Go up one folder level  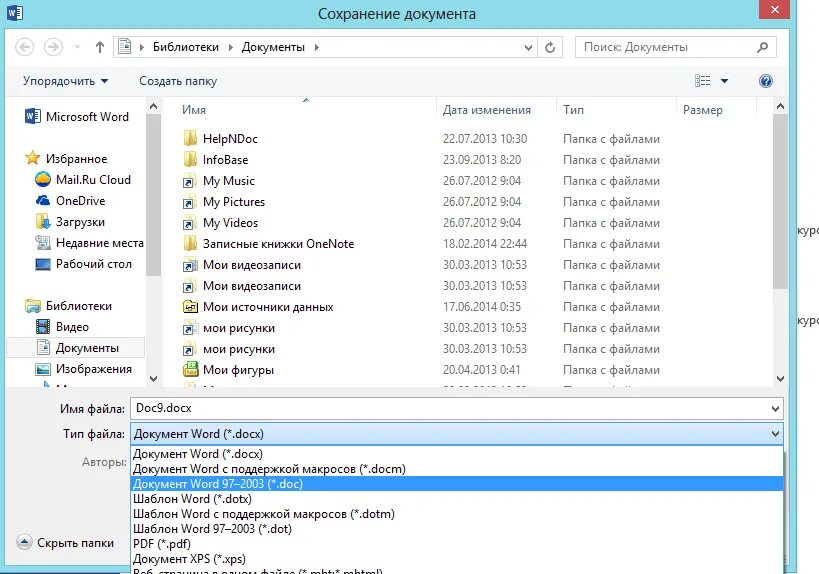100,47
